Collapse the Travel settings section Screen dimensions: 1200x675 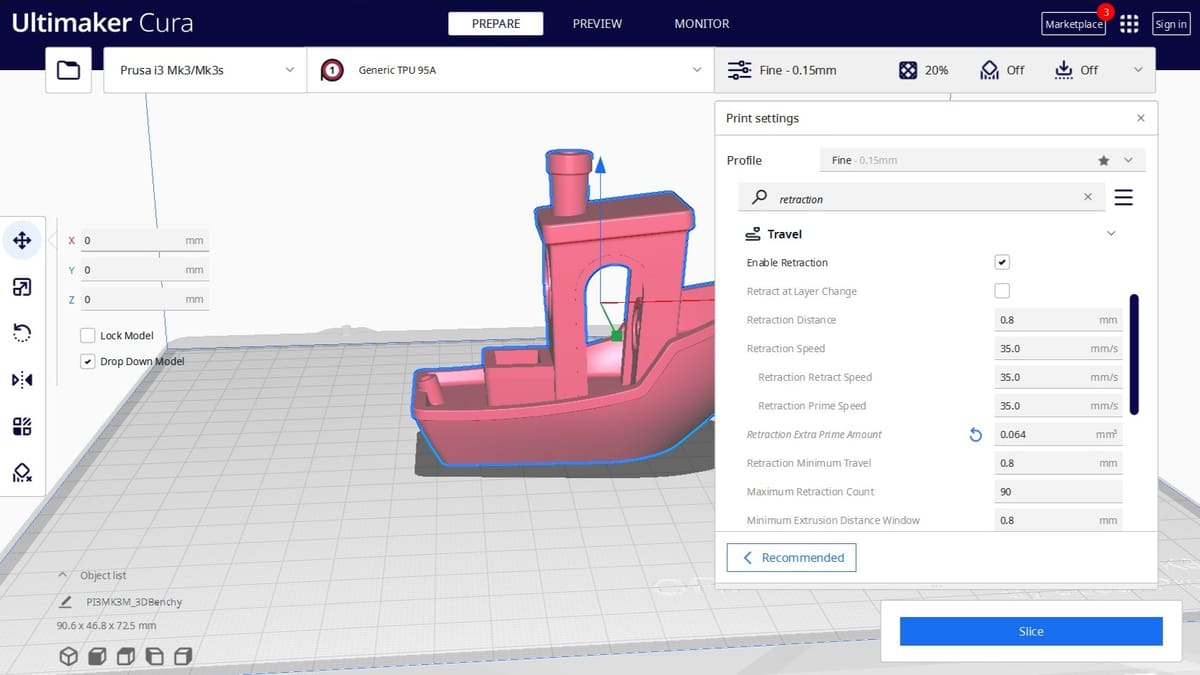click(1111, 234)
